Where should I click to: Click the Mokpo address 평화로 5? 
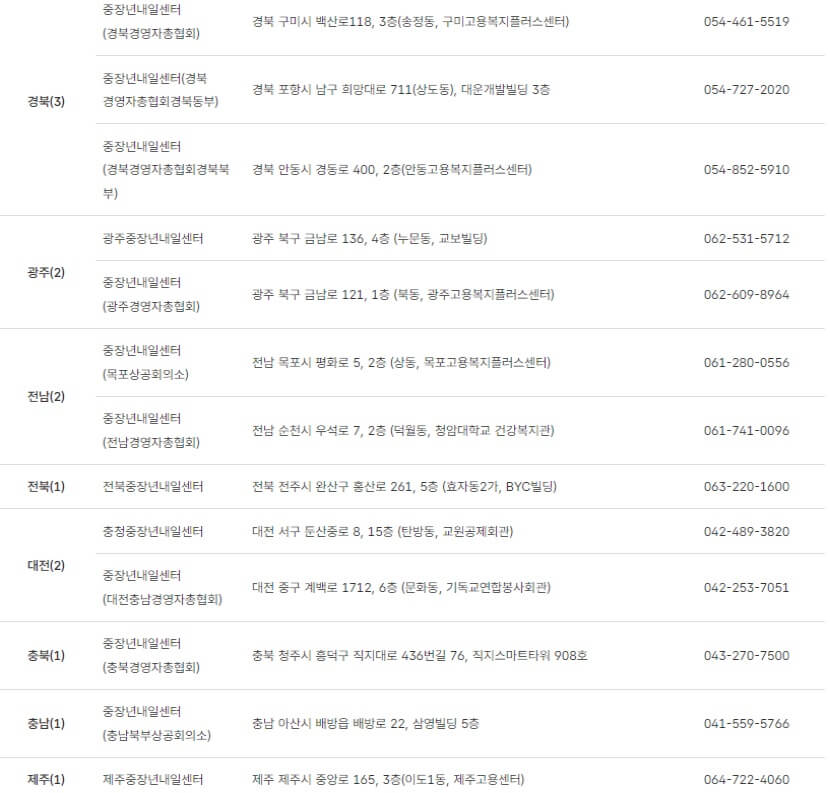[x=401, y=363]
